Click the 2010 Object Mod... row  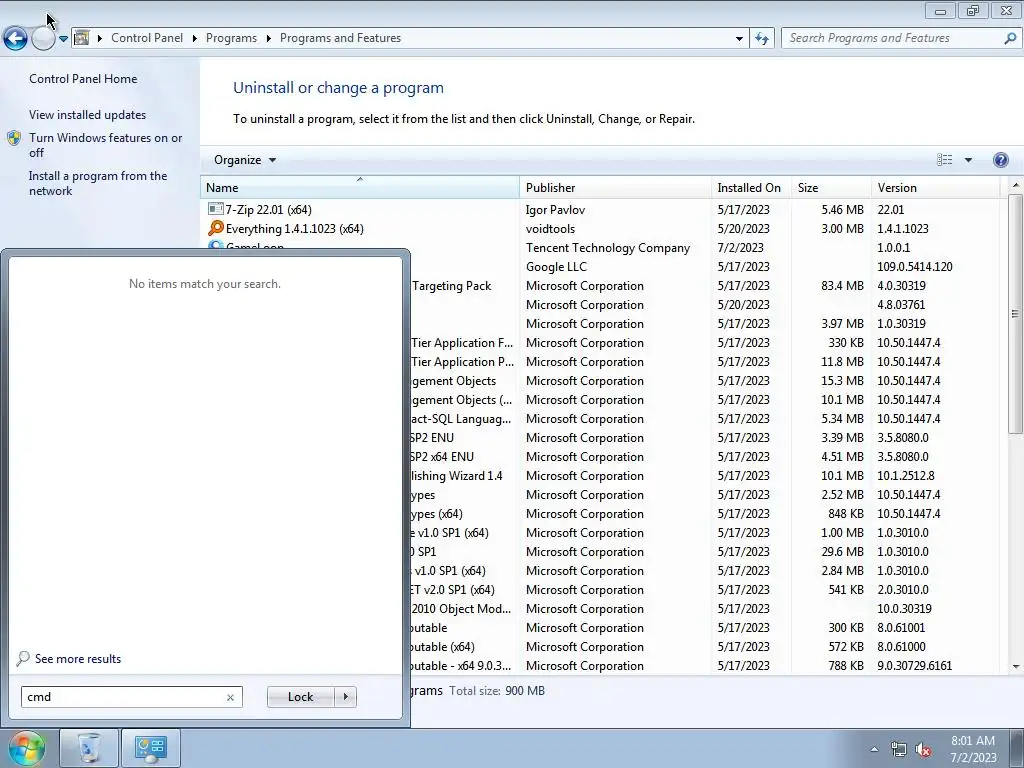point(601,609)
